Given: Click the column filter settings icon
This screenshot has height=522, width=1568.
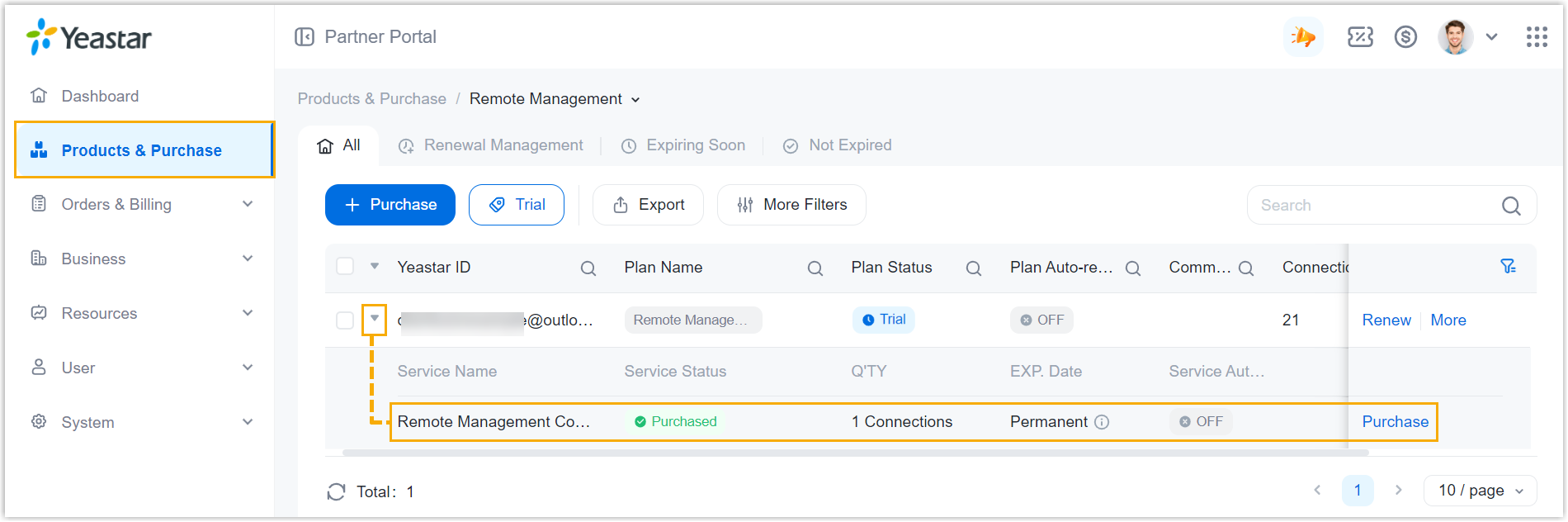Looking at the screenshot, I should tap(1508, 266).
